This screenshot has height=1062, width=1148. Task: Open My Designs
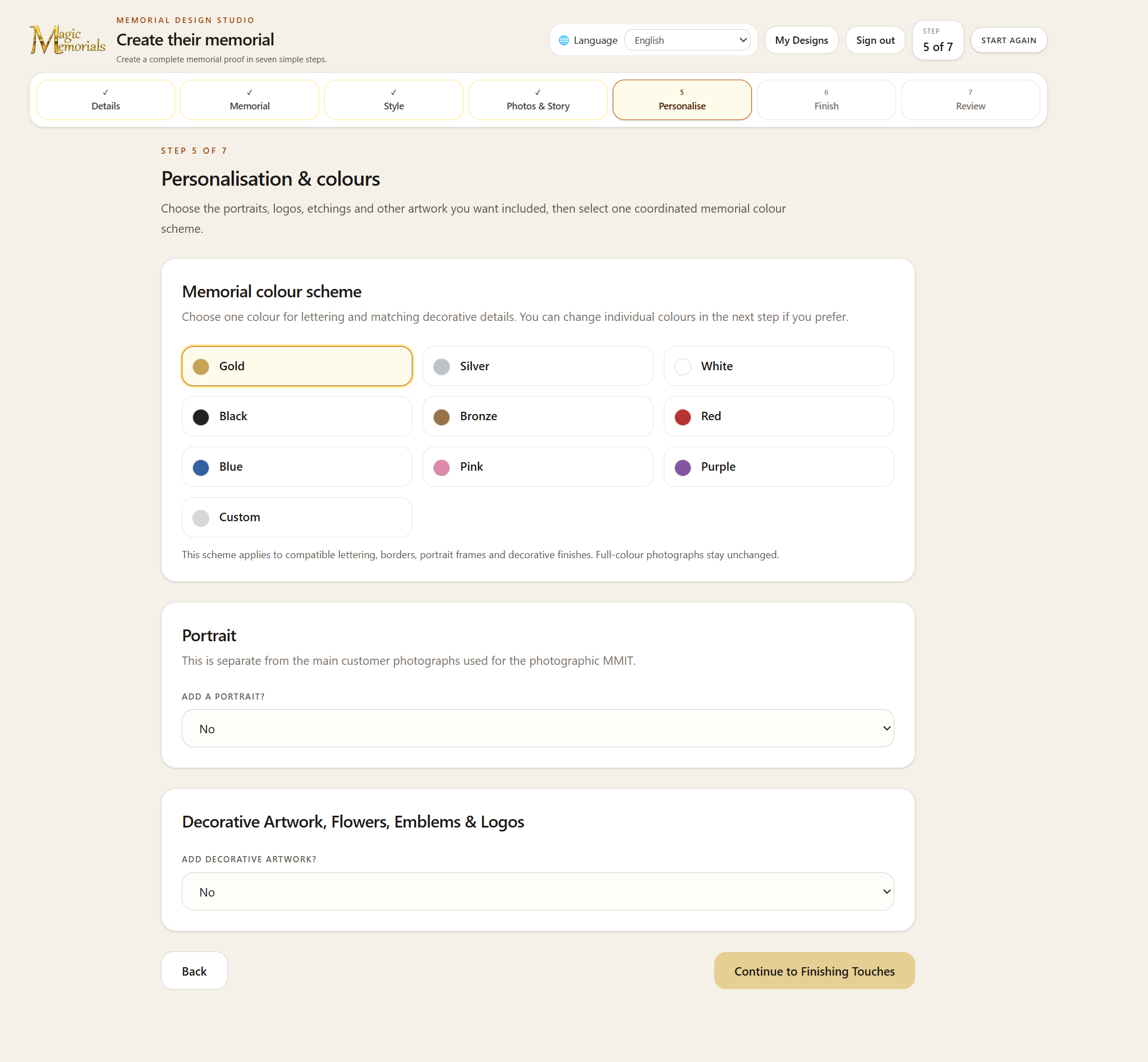(801, 40)
